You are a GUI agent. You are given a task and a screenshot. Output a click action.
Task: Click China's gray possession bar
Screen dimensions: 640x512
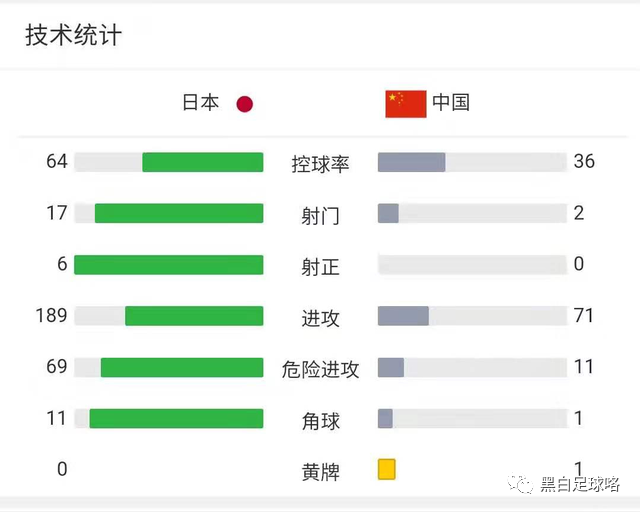pos(411,162)
